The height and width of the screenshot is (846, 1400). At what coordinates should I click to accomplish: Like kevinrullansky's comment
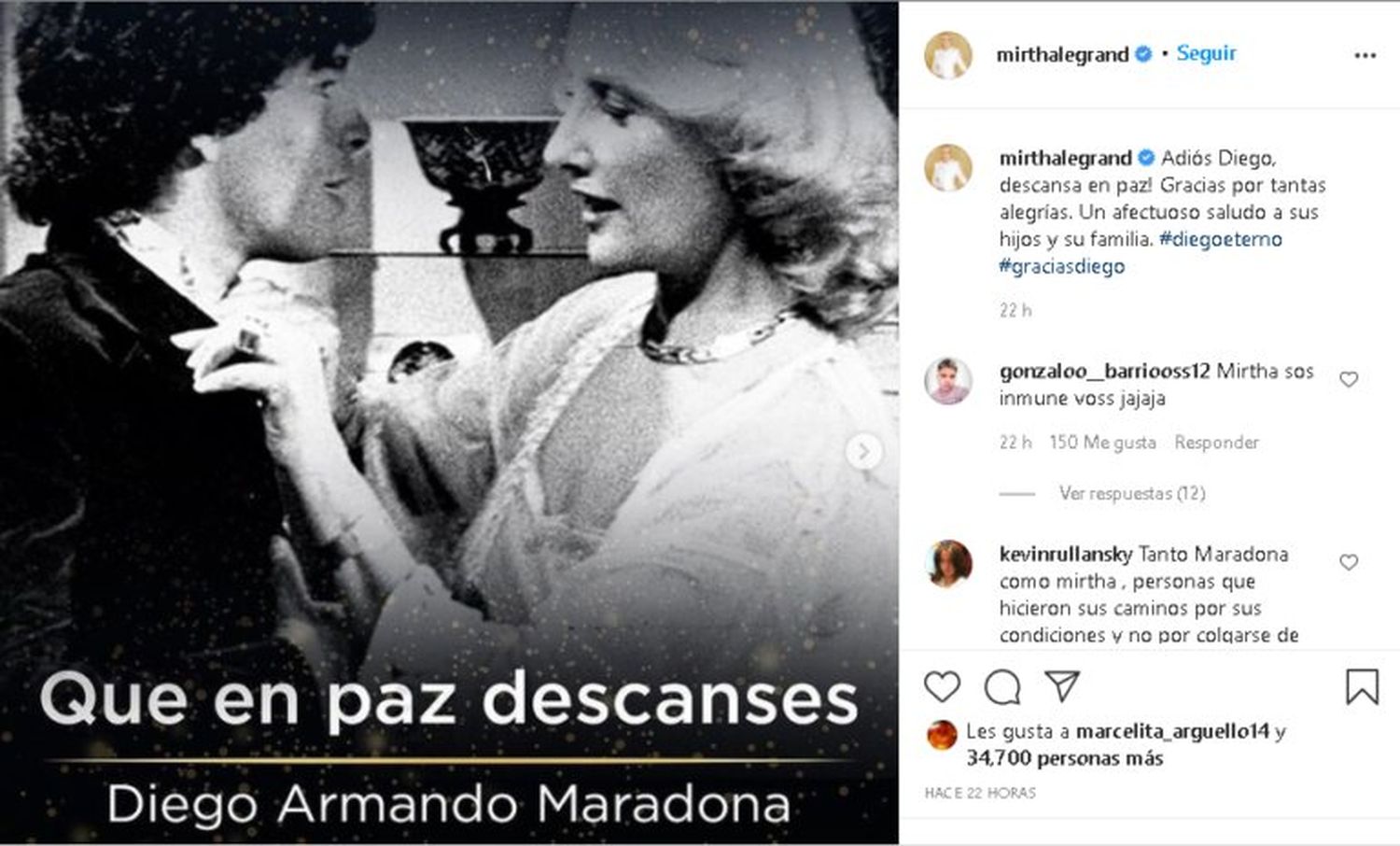(x=1349, y=562)
